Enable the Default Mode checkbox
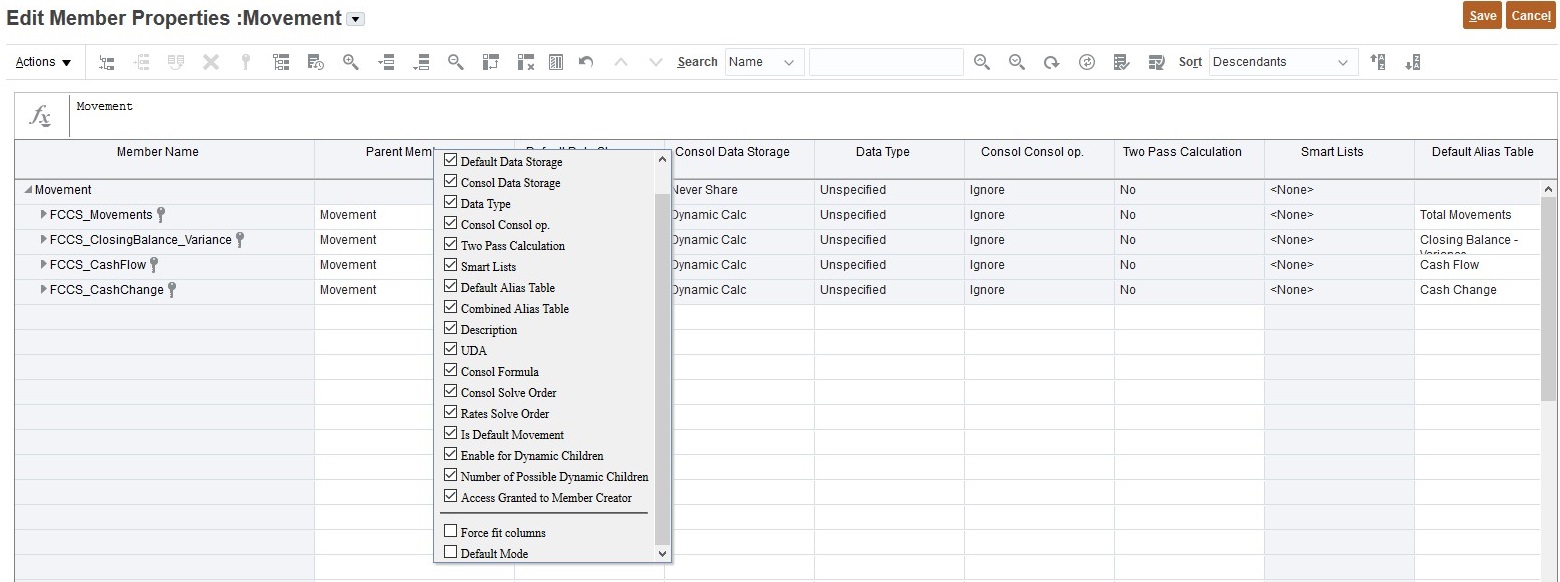Screen dimensions: 1560x582 [x=451, y=553]
